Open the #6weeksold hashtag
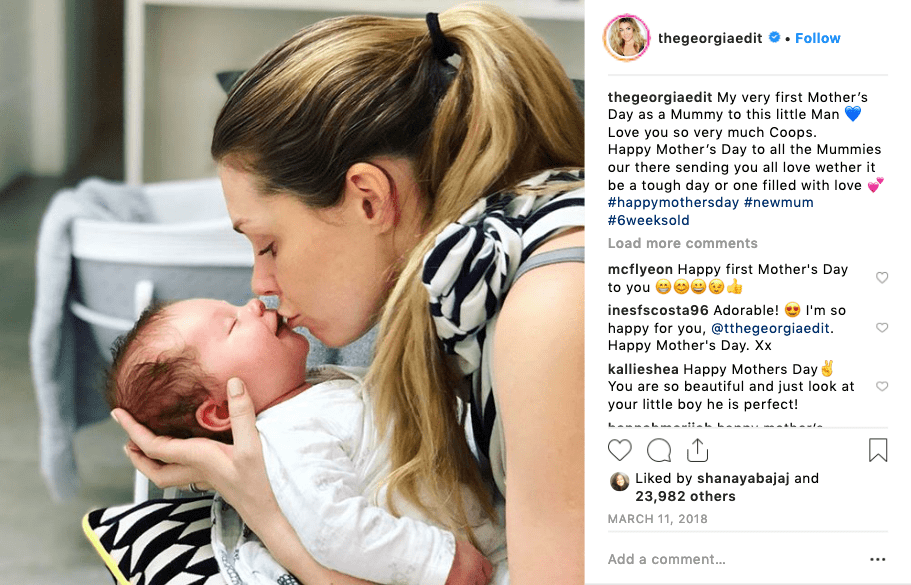This screenshot has width=911, height=585. click(x=648, y=221)
